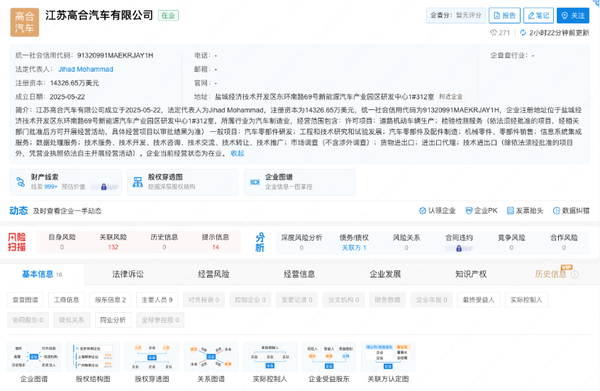Switch to the 经营风险 tab
This screenshot has width=600, height=391.
(x=214, y=274)
